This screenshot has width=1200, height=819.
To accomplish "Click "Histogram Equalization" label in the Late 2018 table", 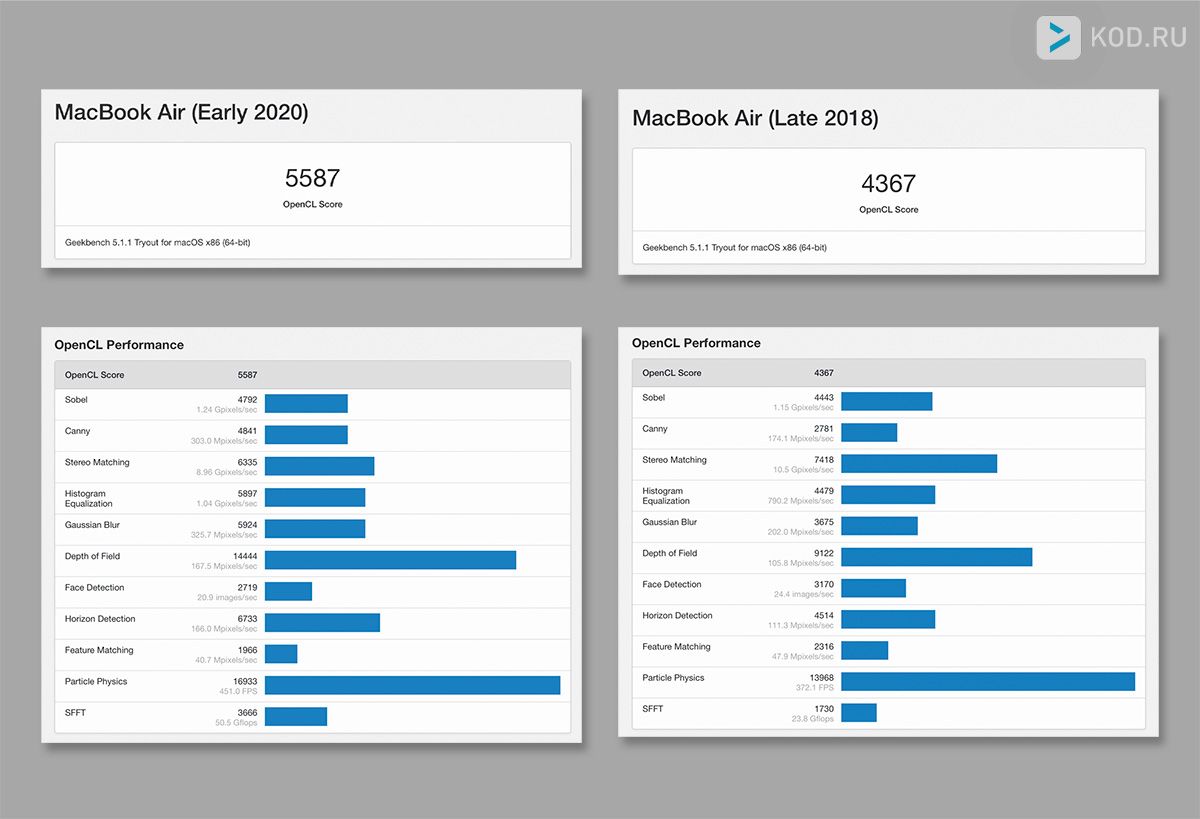I will coord(667,496).
